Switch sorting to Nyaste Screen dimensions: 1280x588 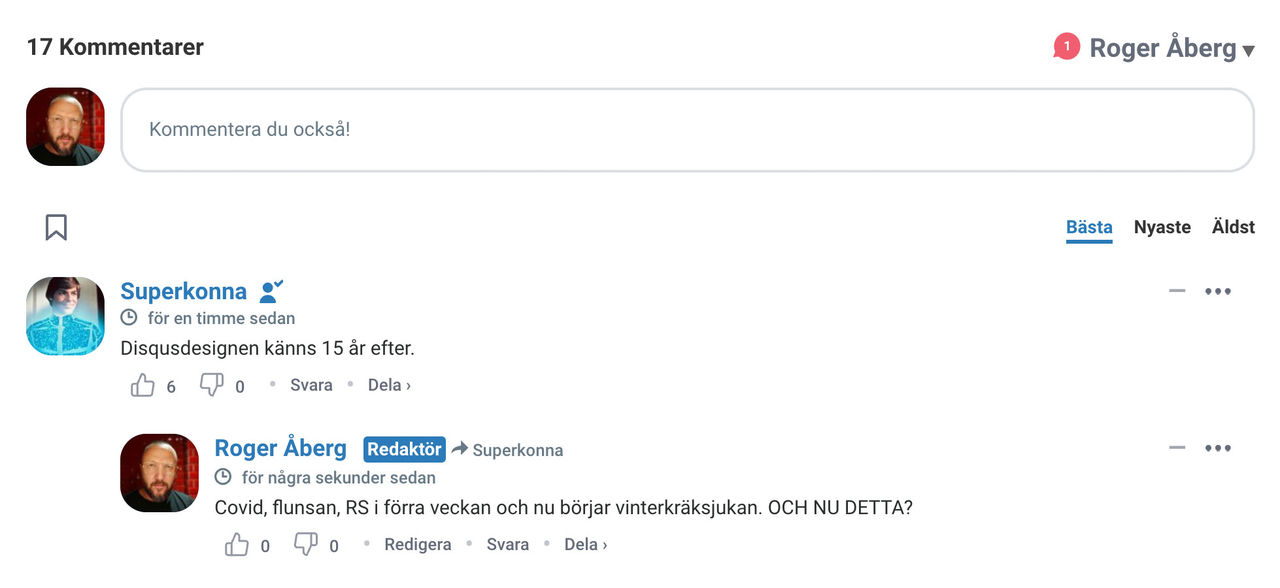coord(1162,227)
